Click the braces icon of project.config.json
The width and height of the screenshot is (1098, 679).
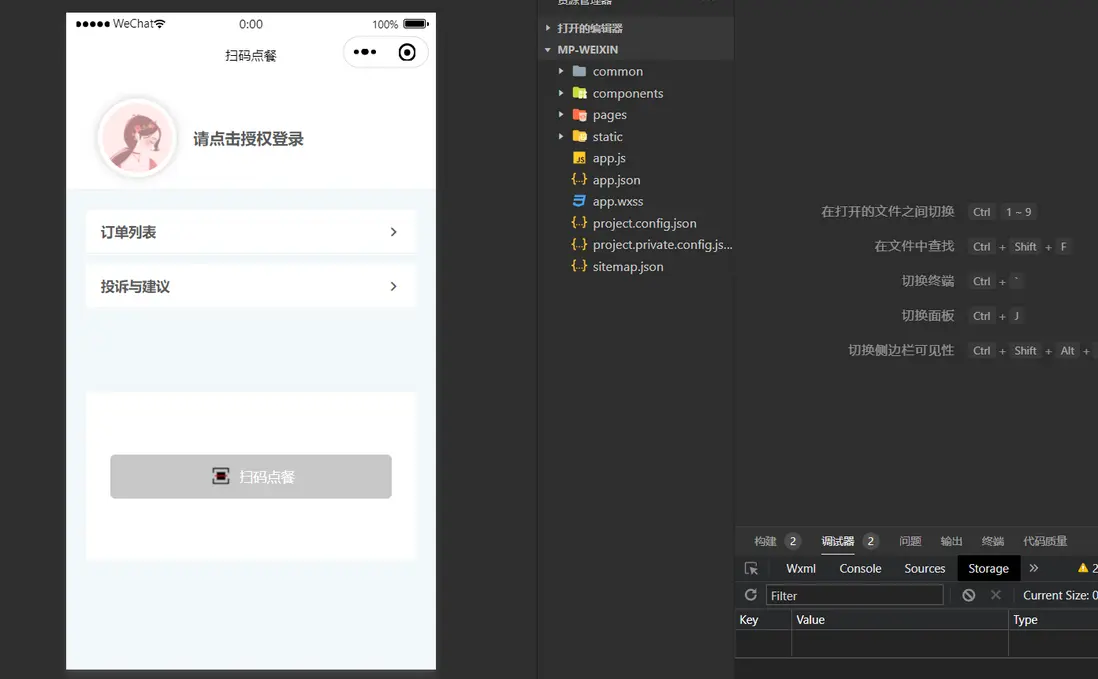[x=579, y=223]
